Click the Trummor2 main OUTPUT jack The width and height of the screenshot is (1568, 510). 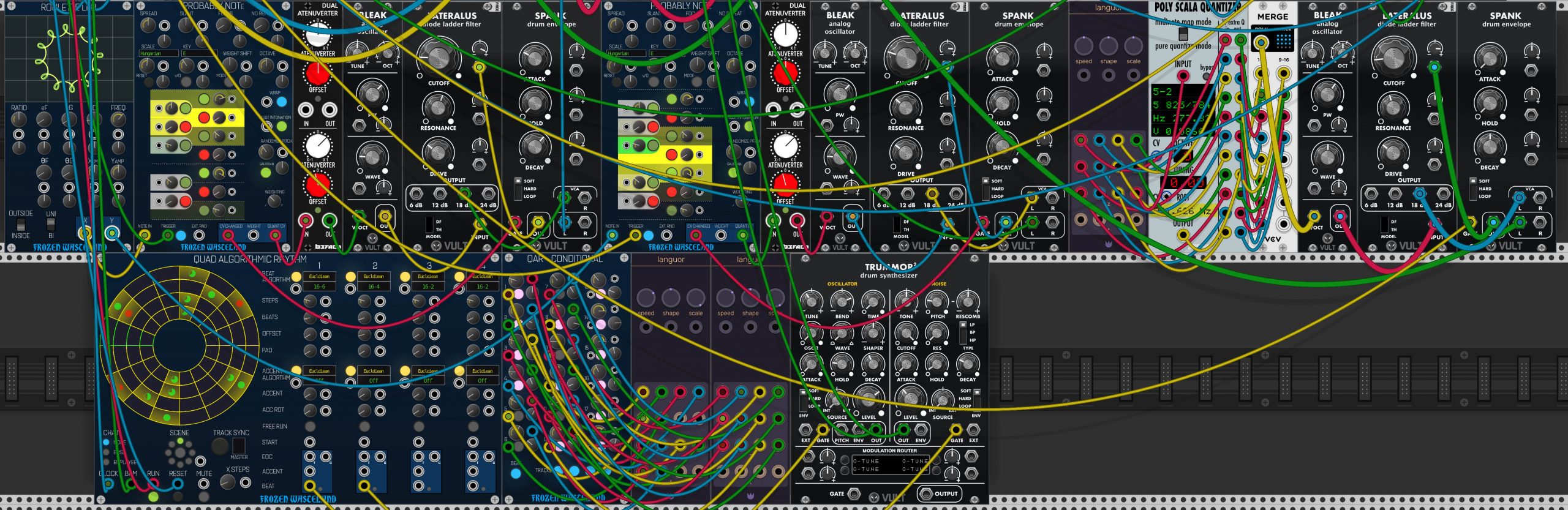click(925, 493)
